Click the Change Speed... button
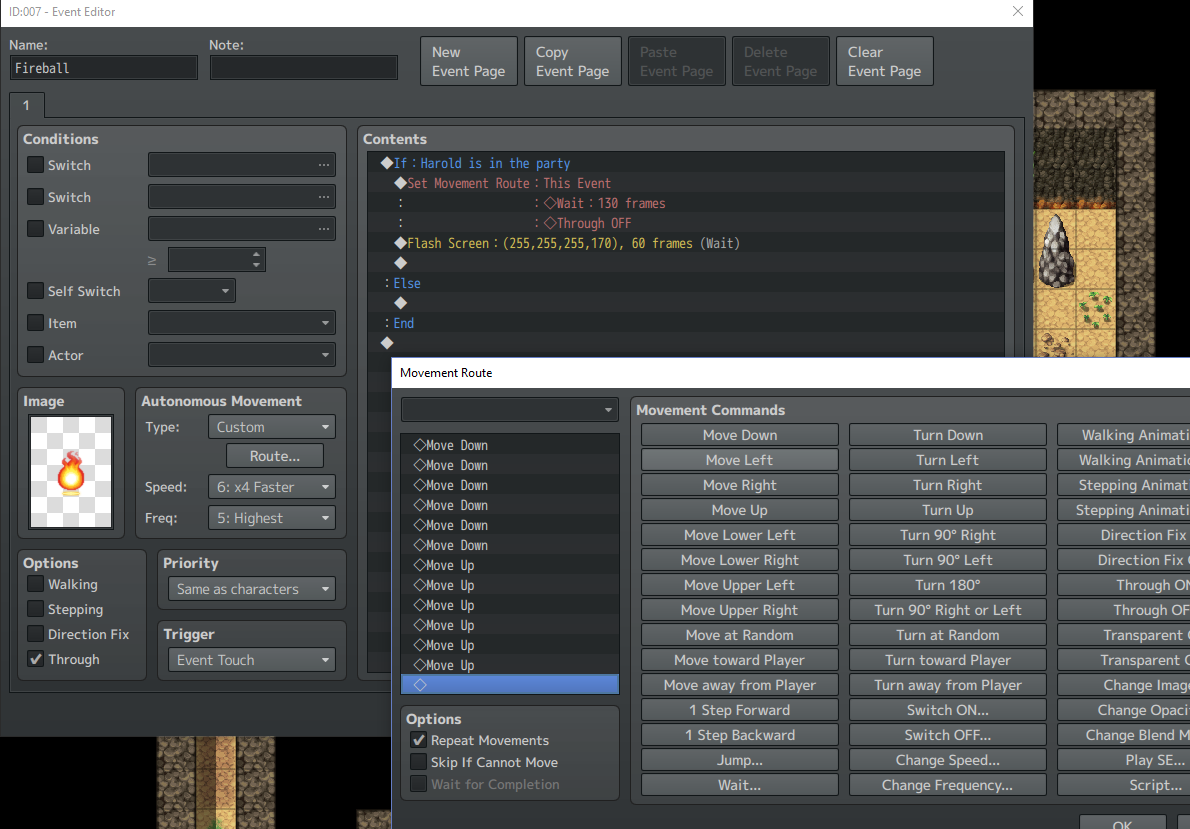 [947, 760]
